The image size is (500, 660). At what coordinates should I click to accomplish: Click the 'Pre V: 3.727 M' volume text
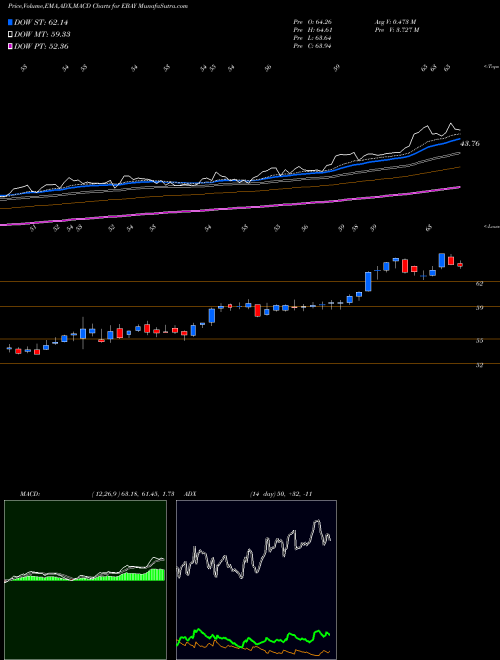click(x=399, y=30)
